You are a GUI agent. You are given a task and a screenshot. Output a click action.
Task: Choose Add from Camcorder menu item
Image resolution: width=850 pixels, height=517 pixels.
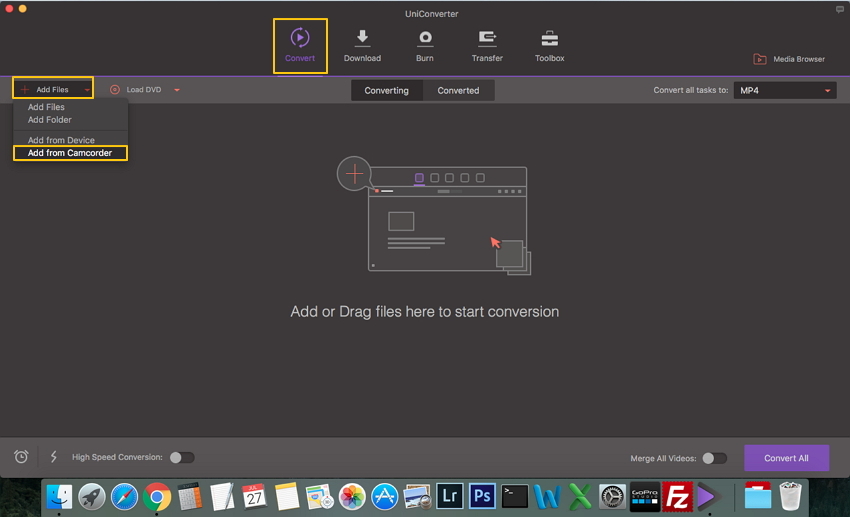coord(70,153)
